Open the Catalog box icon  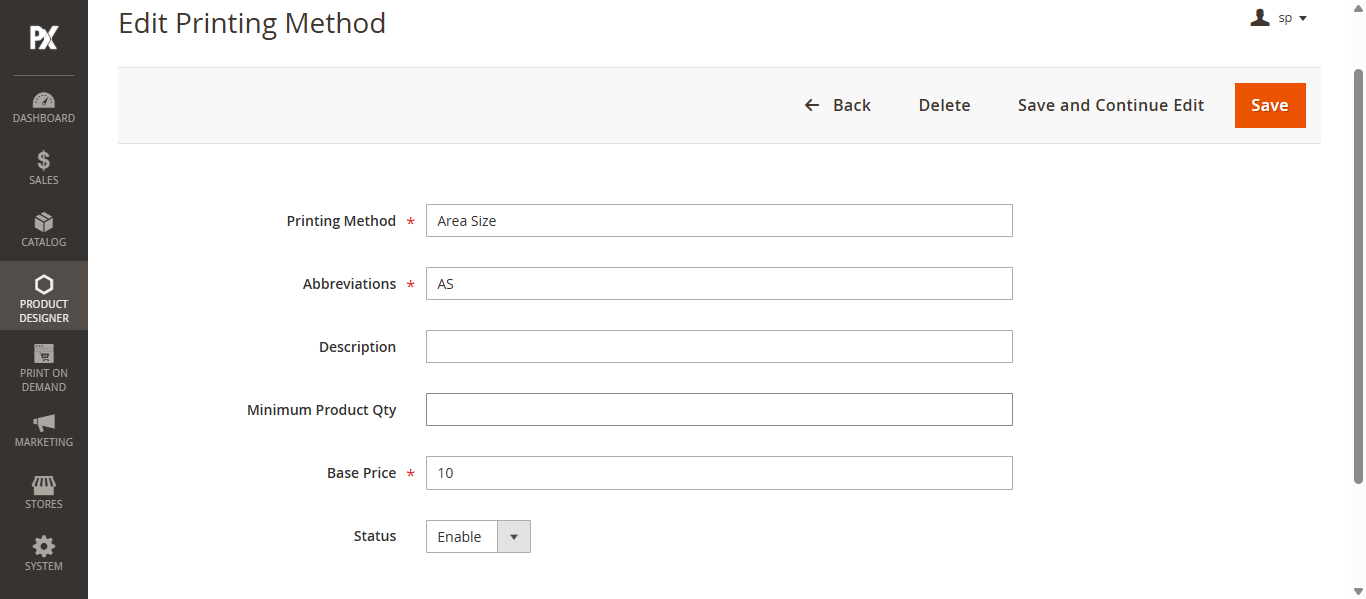[x=44, y=222]
